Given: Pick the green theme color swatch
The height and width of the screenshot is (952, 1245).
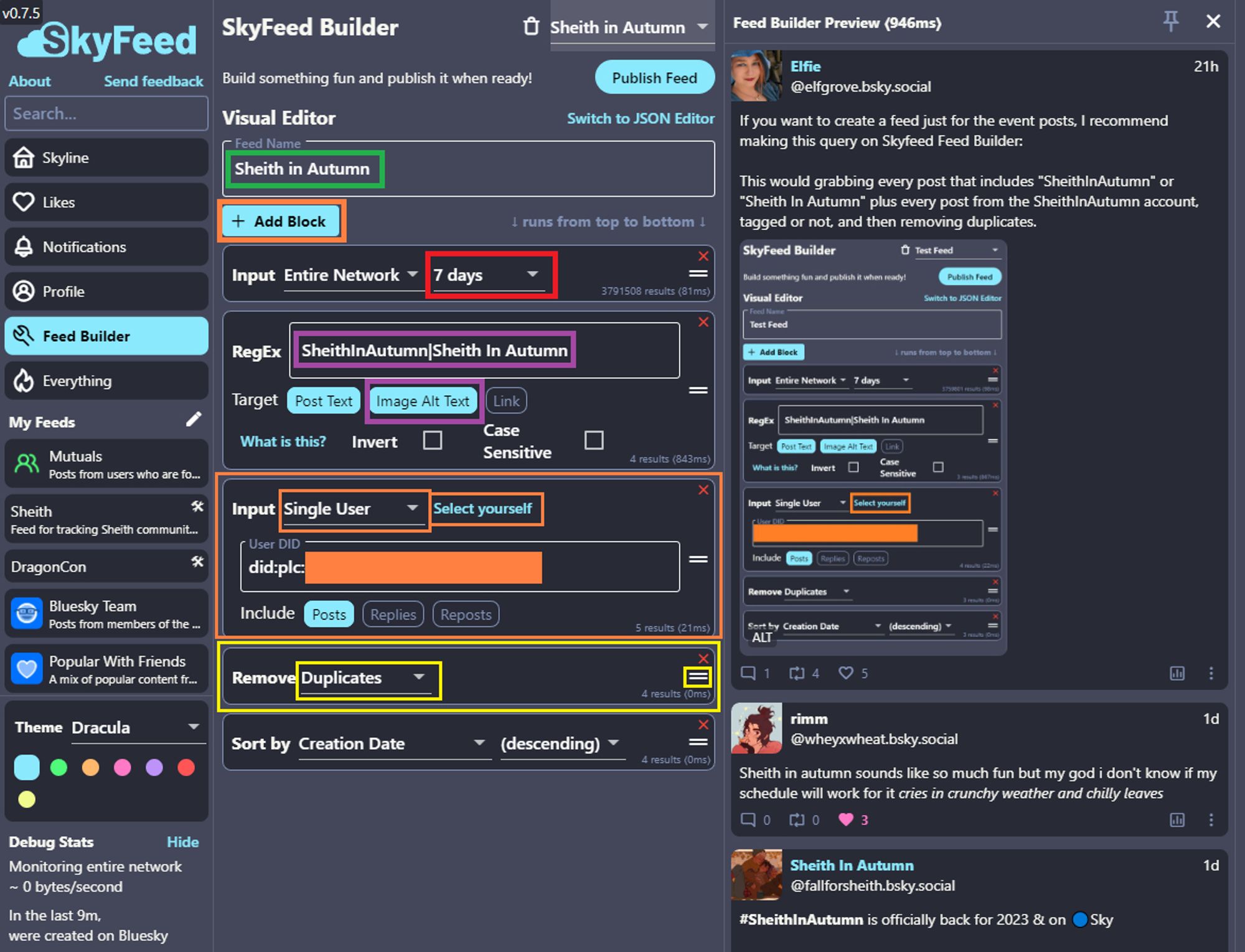Looking at the screenshot, I should point(59,767).
